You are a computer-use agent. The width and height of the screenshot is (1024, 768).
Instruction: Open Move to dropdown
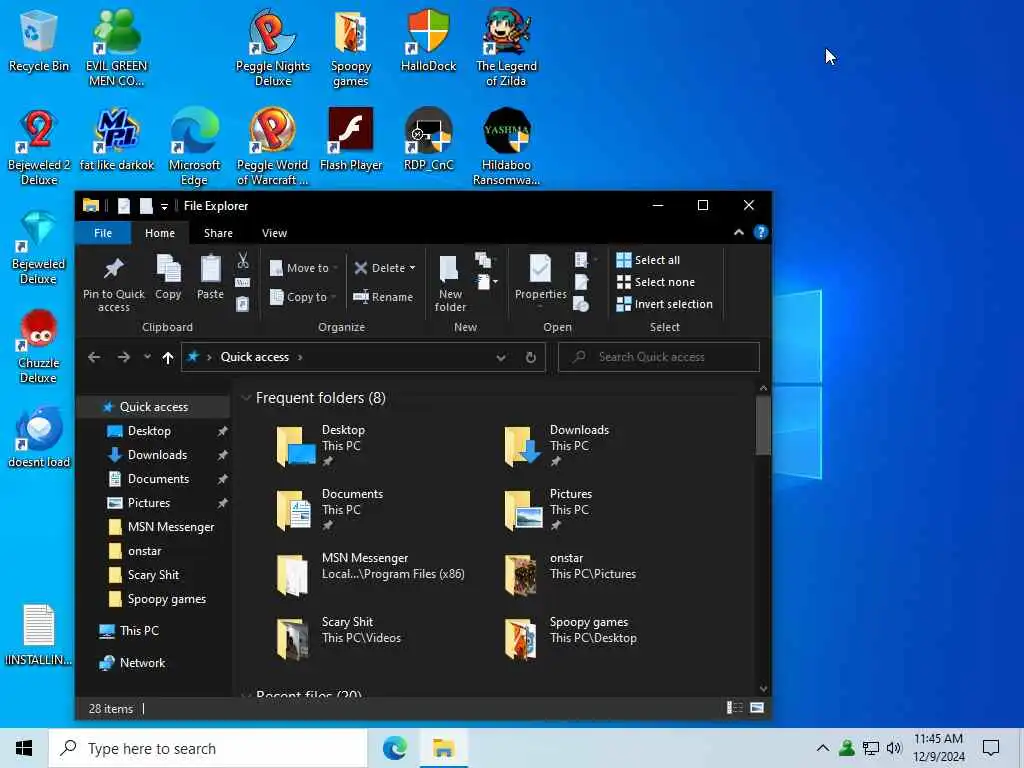pyautogui.click(x=304, y=268)
